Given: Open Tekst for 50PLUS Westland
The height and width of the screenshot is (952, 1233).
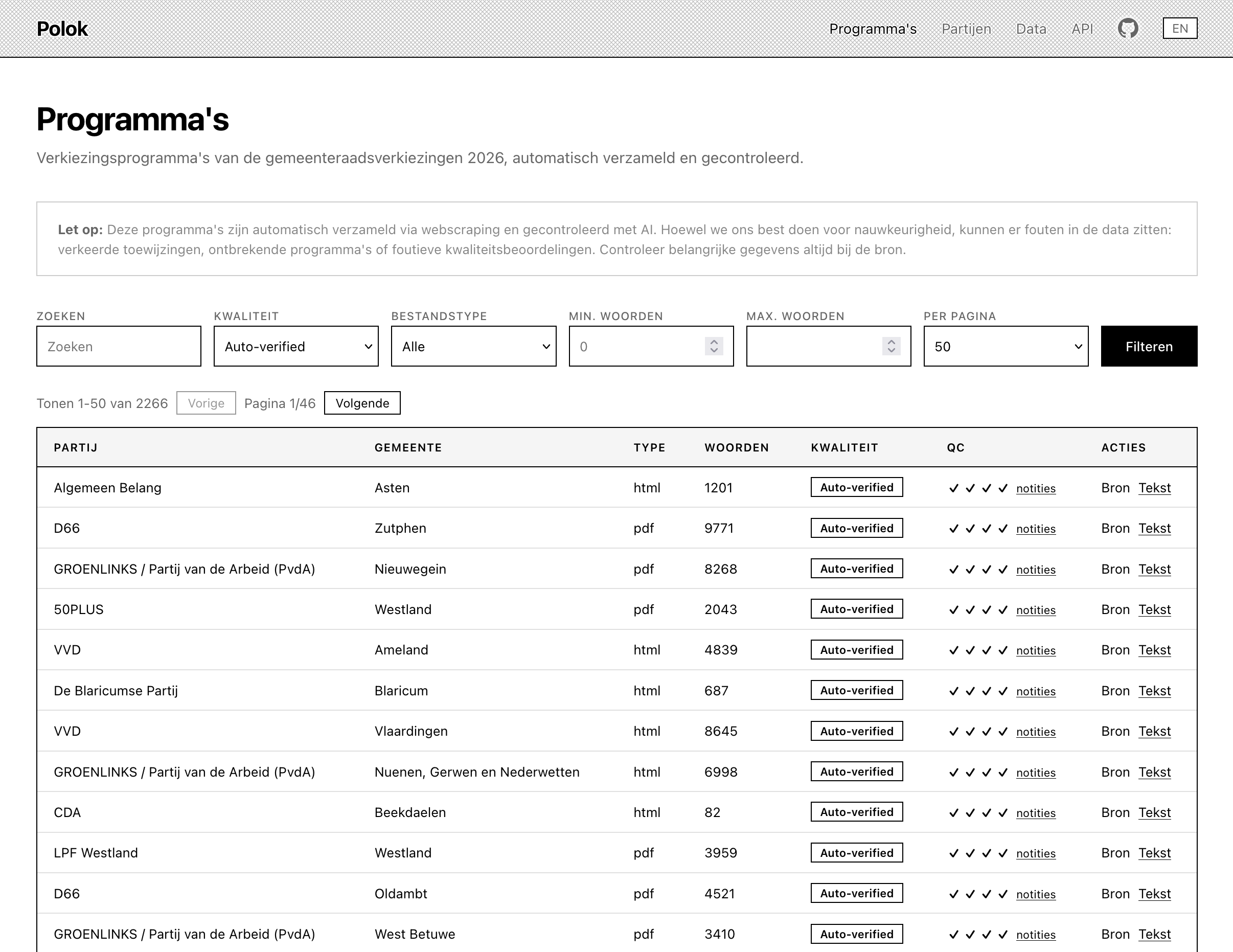Looking at the screenshot, I should click(1154, 610).
